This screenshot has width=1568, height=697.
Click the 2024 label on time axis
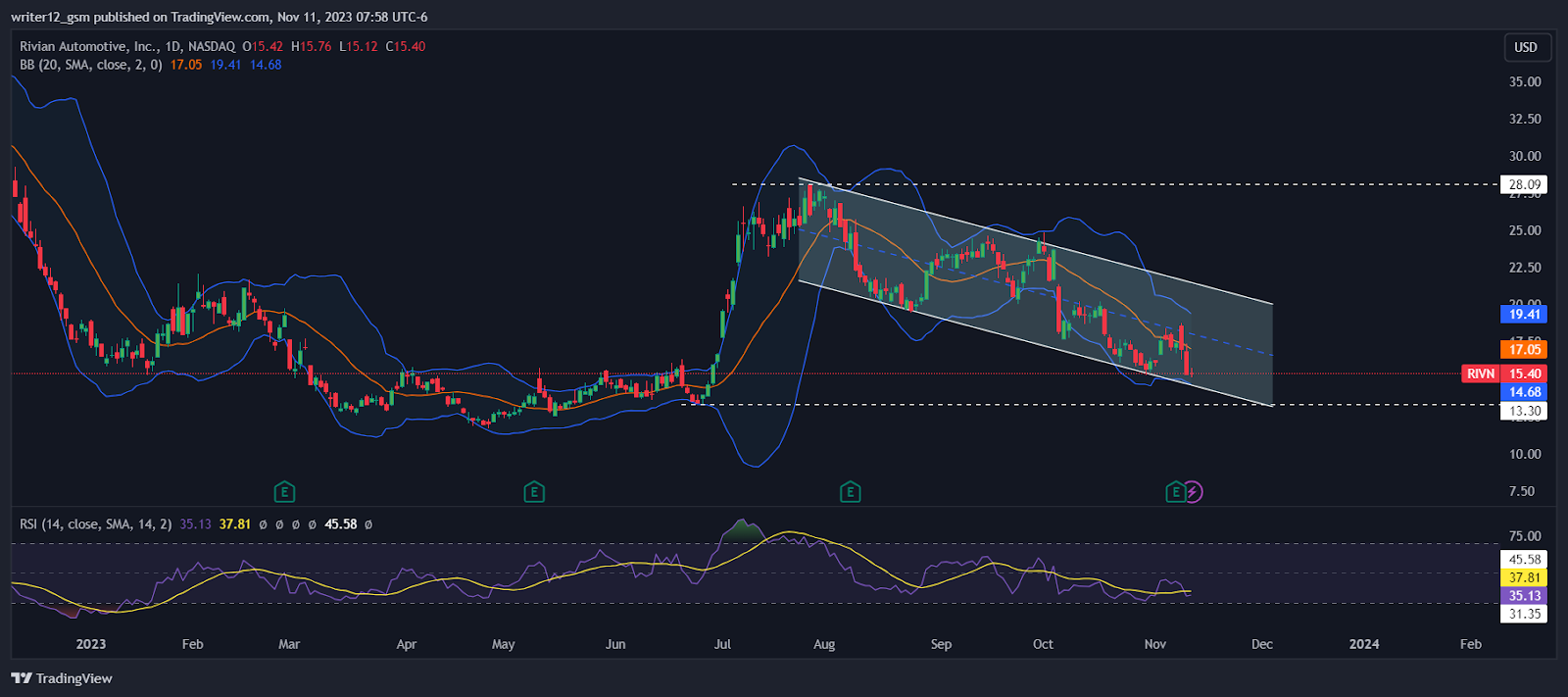[x=1364, y=644]
